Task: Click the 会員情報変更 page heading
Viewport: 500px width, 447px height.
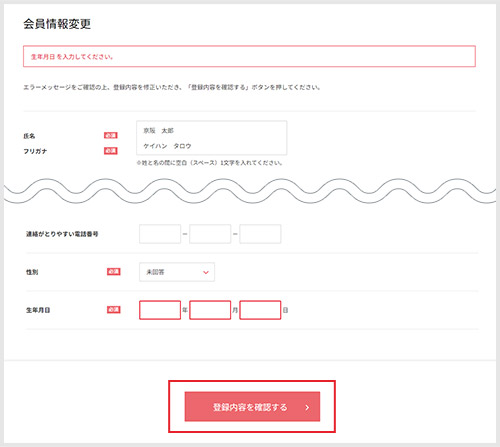Action: tap(57, 24)
